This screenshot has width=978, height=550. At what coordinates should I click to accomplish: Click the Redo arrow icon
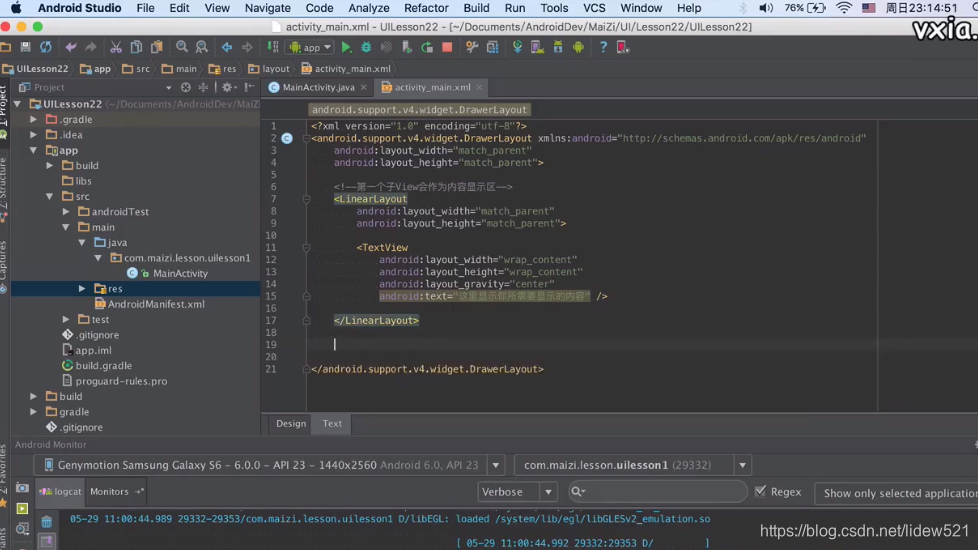point(91,47)
